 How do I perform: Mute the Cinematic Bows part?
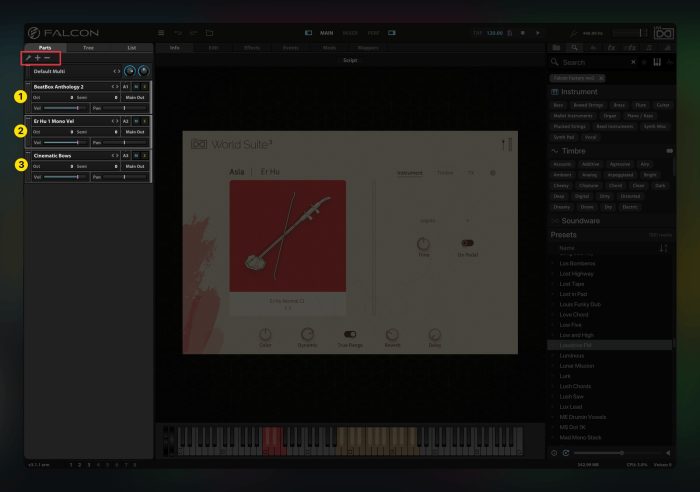point(136,155)
